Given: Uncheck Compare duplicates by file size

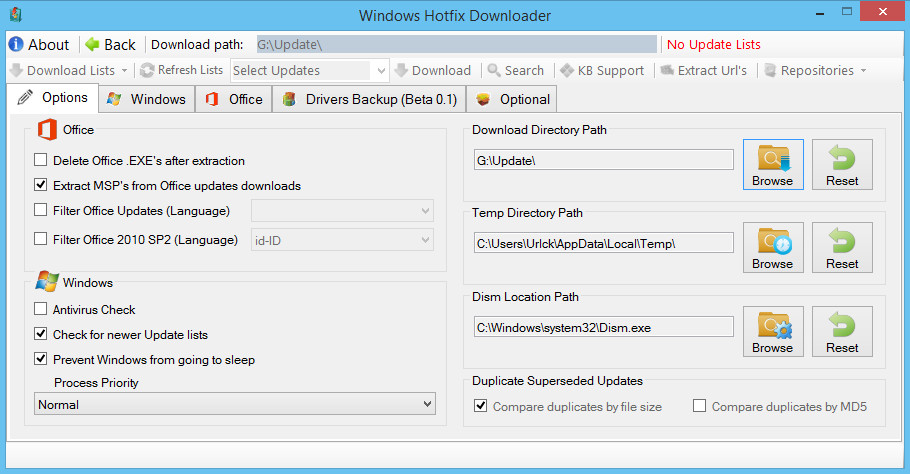Looking at the screenshot, I should pos(481,406).
